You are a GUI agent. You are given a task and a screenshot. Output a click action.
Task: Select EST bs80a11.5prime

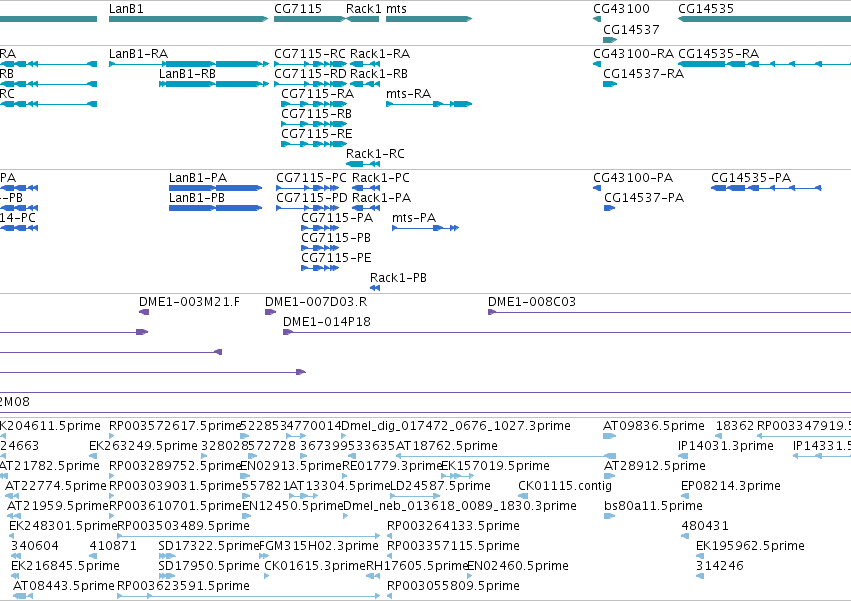(609, 516)
